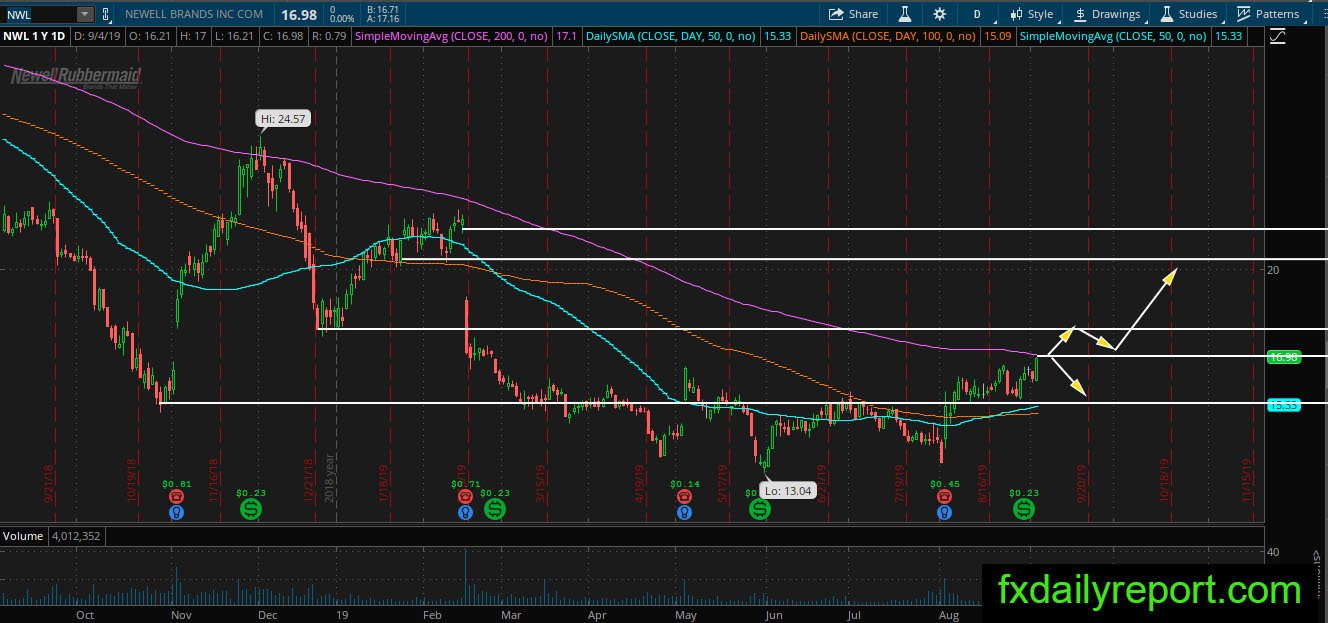Click the red phone icon under $0.14

[683, 496]
